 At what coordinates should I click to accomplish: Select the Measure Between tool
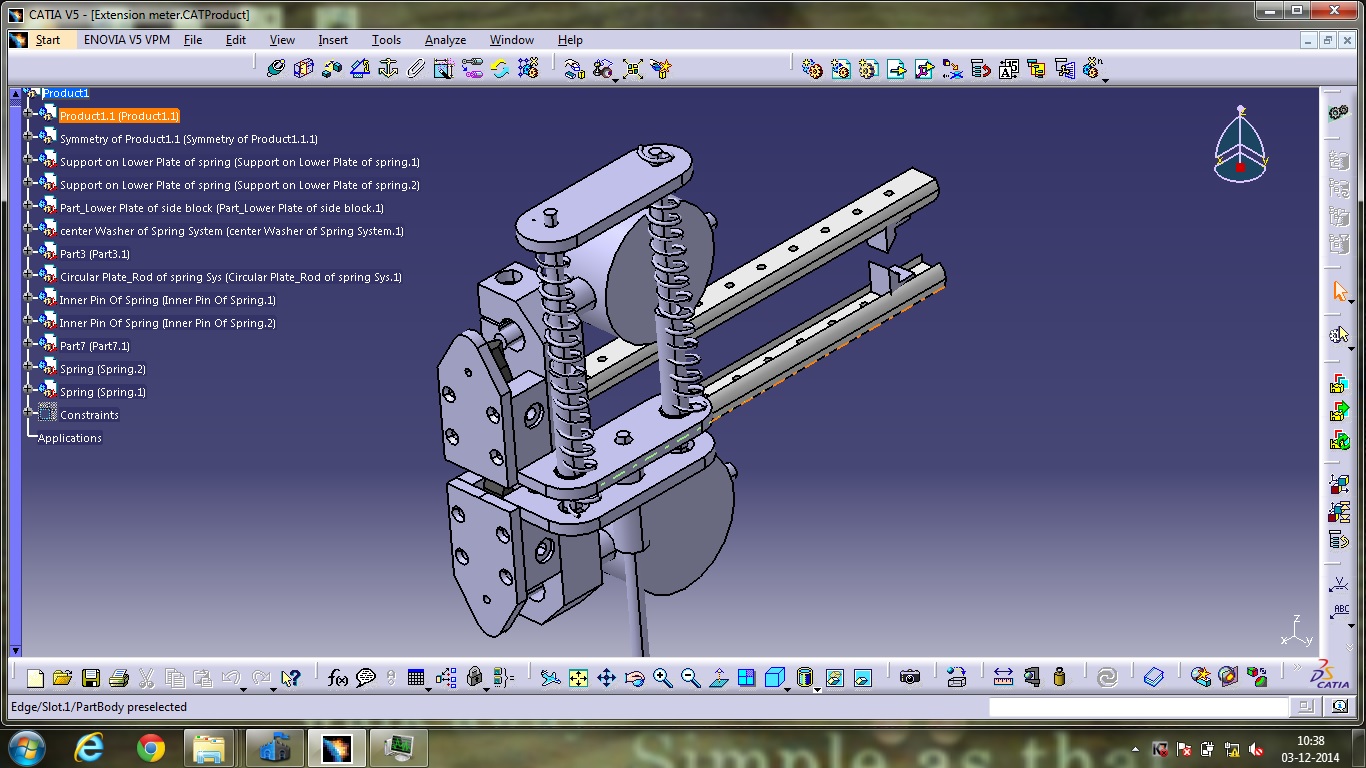1003,677
